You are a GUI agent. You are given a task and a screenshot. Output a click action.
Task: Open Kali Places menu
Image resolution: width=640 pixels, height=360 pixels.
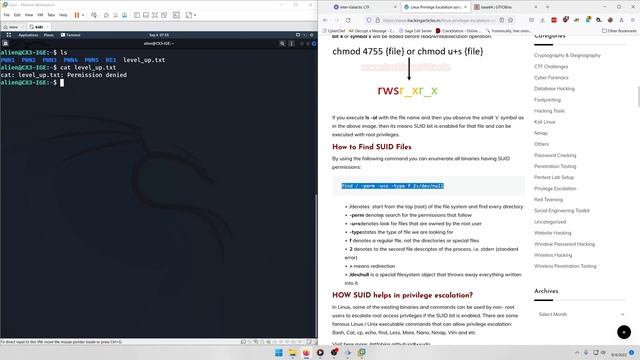[49, 35]
